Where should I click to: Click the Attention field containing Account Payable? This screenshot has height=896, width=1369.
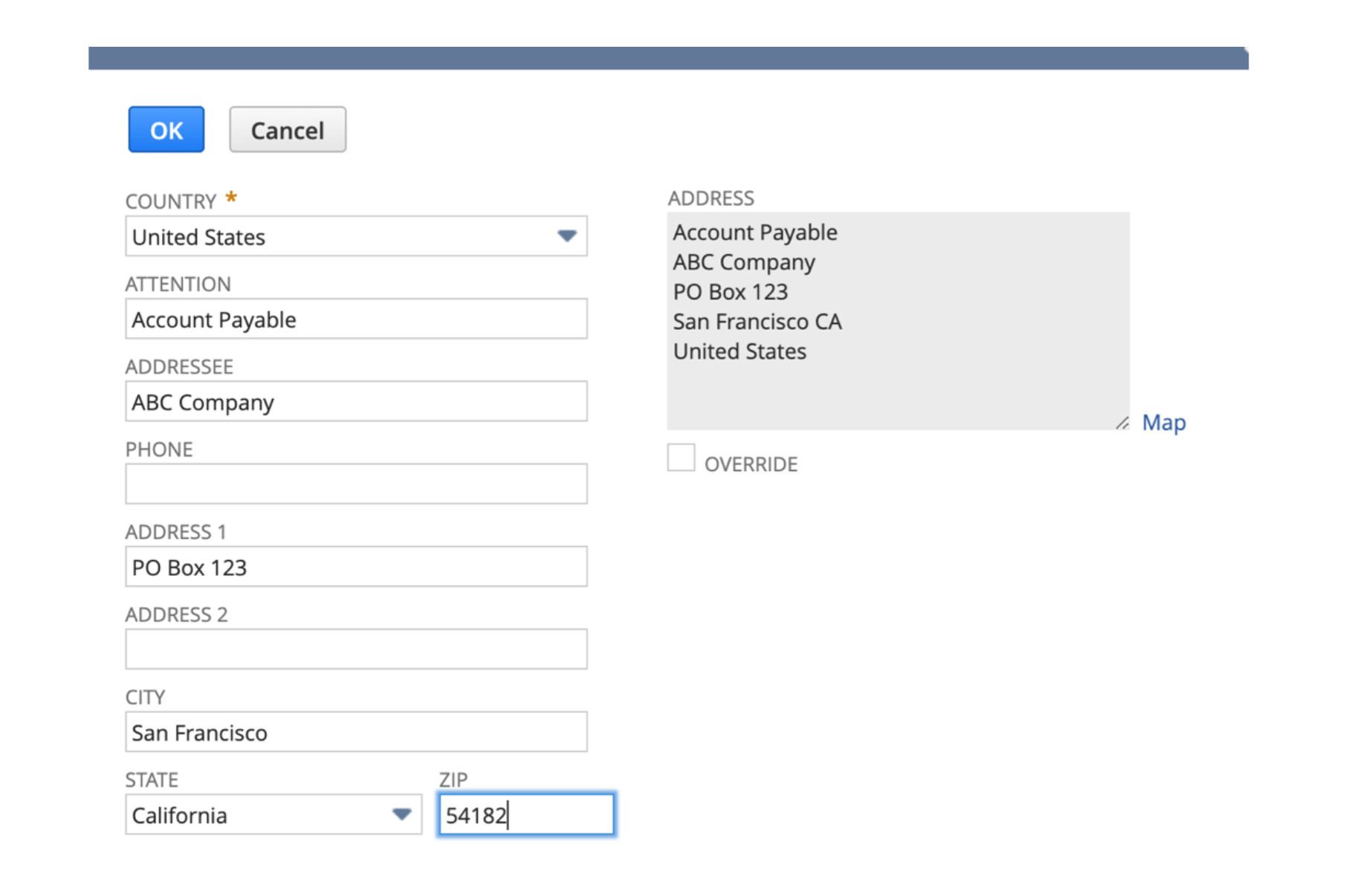pos(357,319)
